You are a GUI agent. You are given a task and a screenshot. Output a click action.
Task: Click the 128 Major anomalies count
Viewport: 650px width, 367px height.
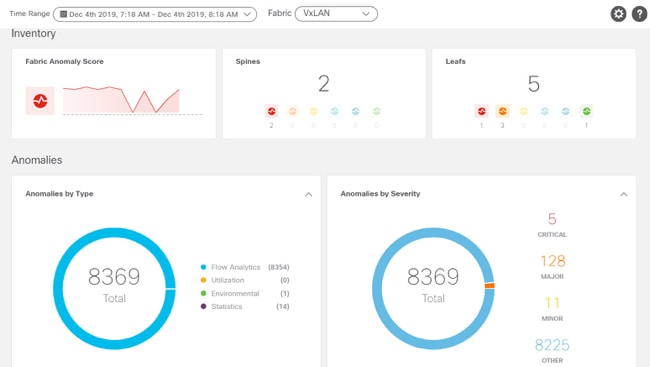click(x=553, y=261)
